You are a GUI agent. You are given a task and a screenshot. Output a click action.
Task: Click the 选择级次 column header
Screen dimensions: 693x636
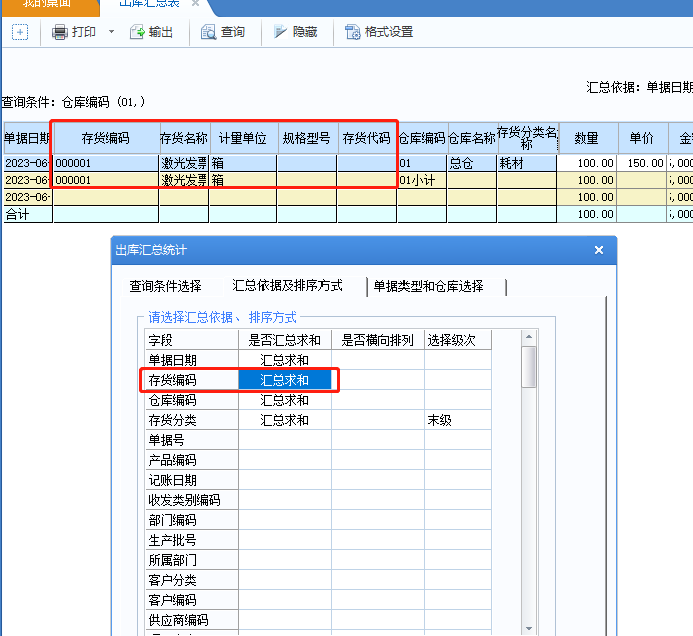click(457, 340)
